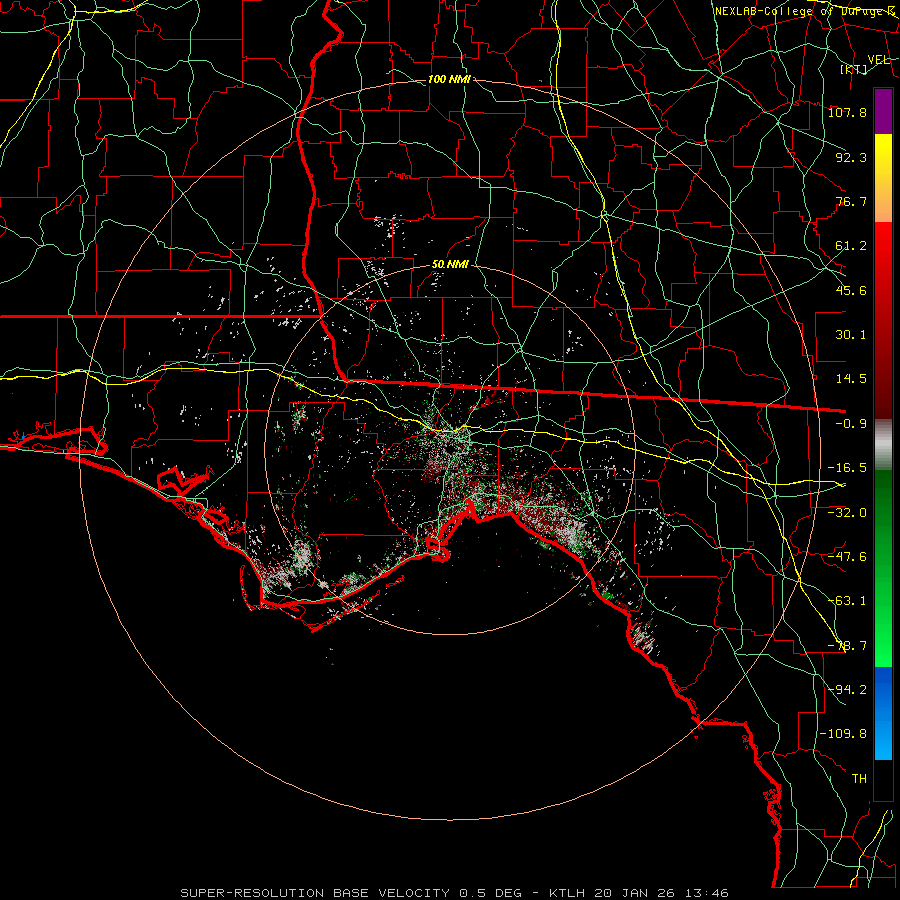Screen dimensions: 900x900
Task: Select the 45.6 legend value
Action: pos(851,290)
